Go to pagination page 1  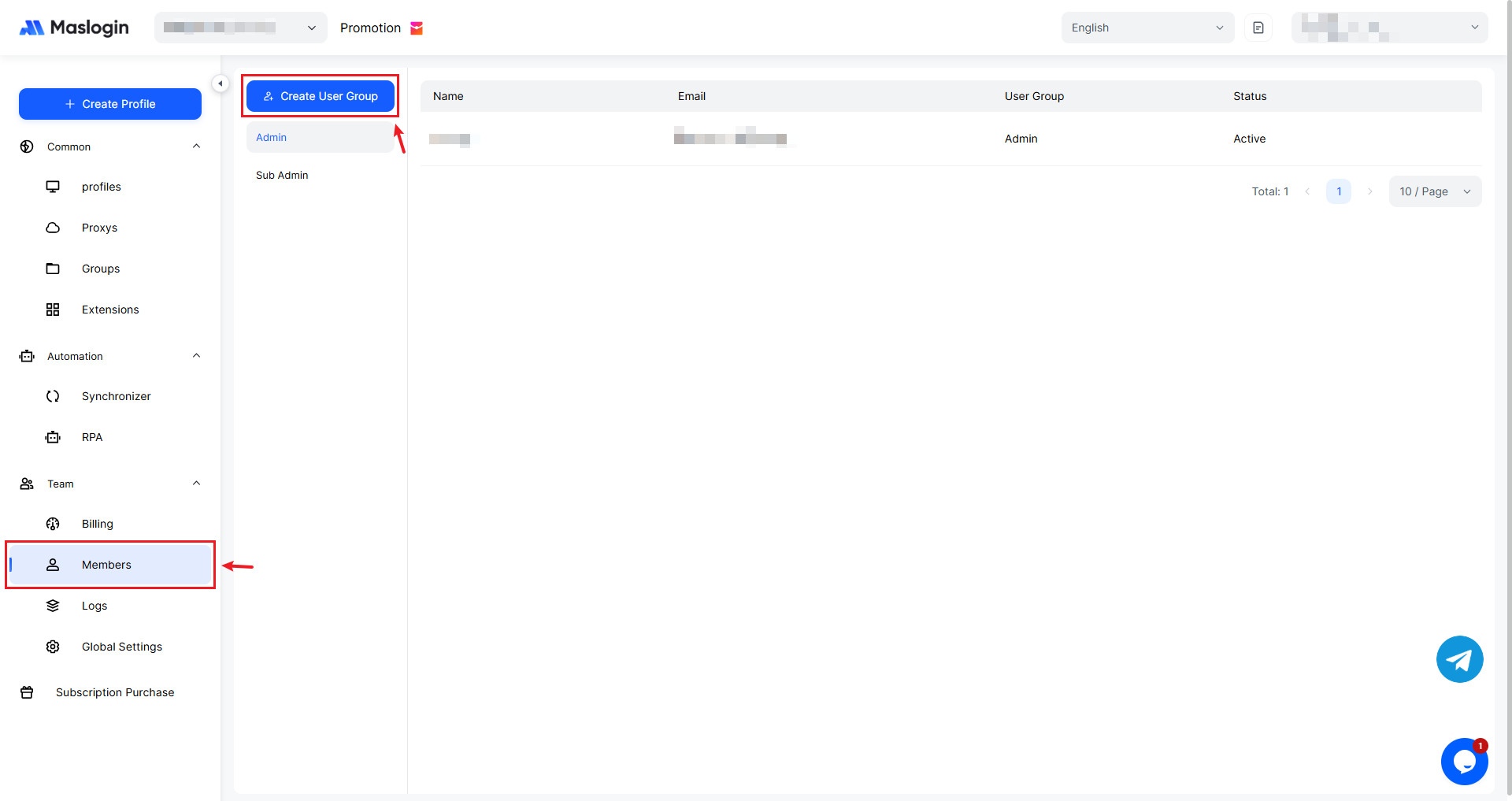click(1338, 191)
